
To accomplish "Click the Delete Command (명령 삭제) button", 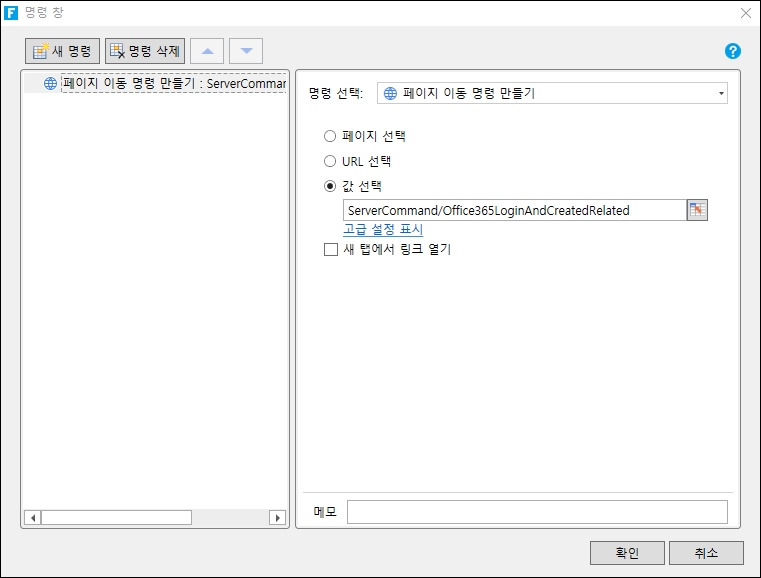I will pos(145,51).
